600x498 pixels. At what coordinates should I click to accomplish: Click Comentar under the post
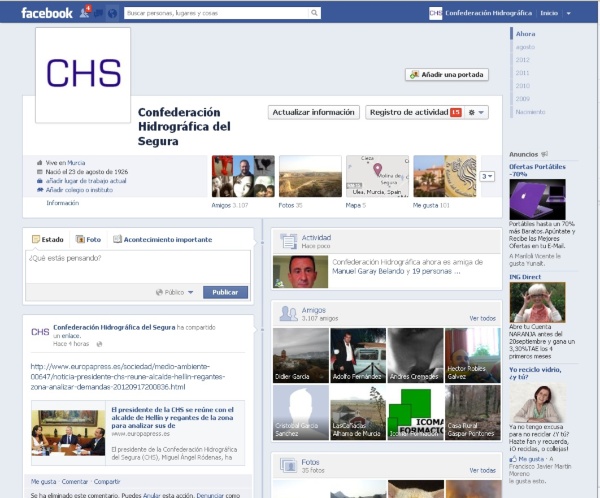pyautogui.click(x=75, y=482)
